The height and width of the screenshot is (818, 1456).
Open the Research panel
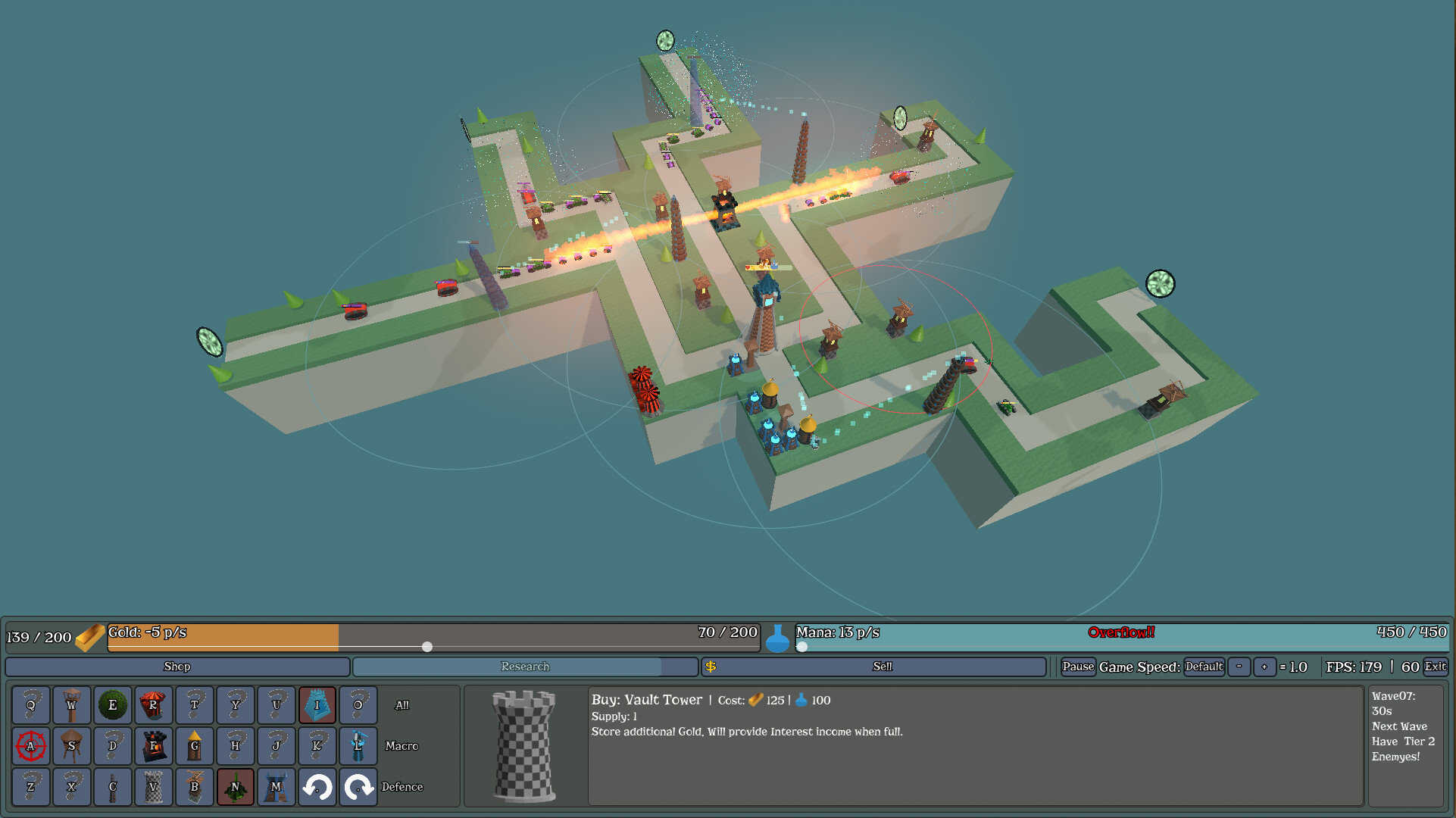[524, 667]
